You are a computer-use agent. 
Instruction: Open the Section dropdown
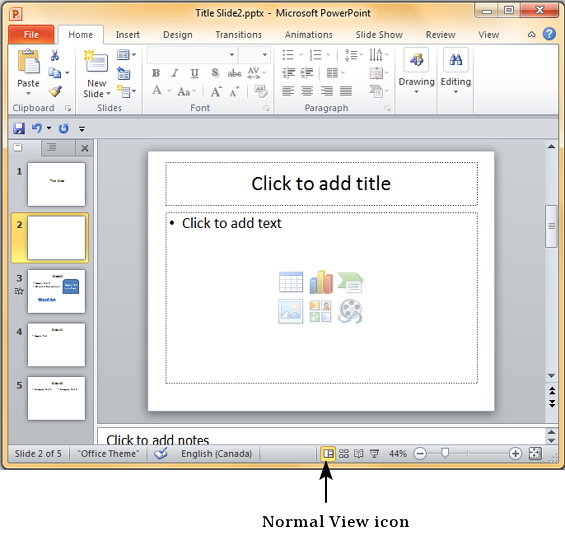pyautogui.click(x=126, y=92)
